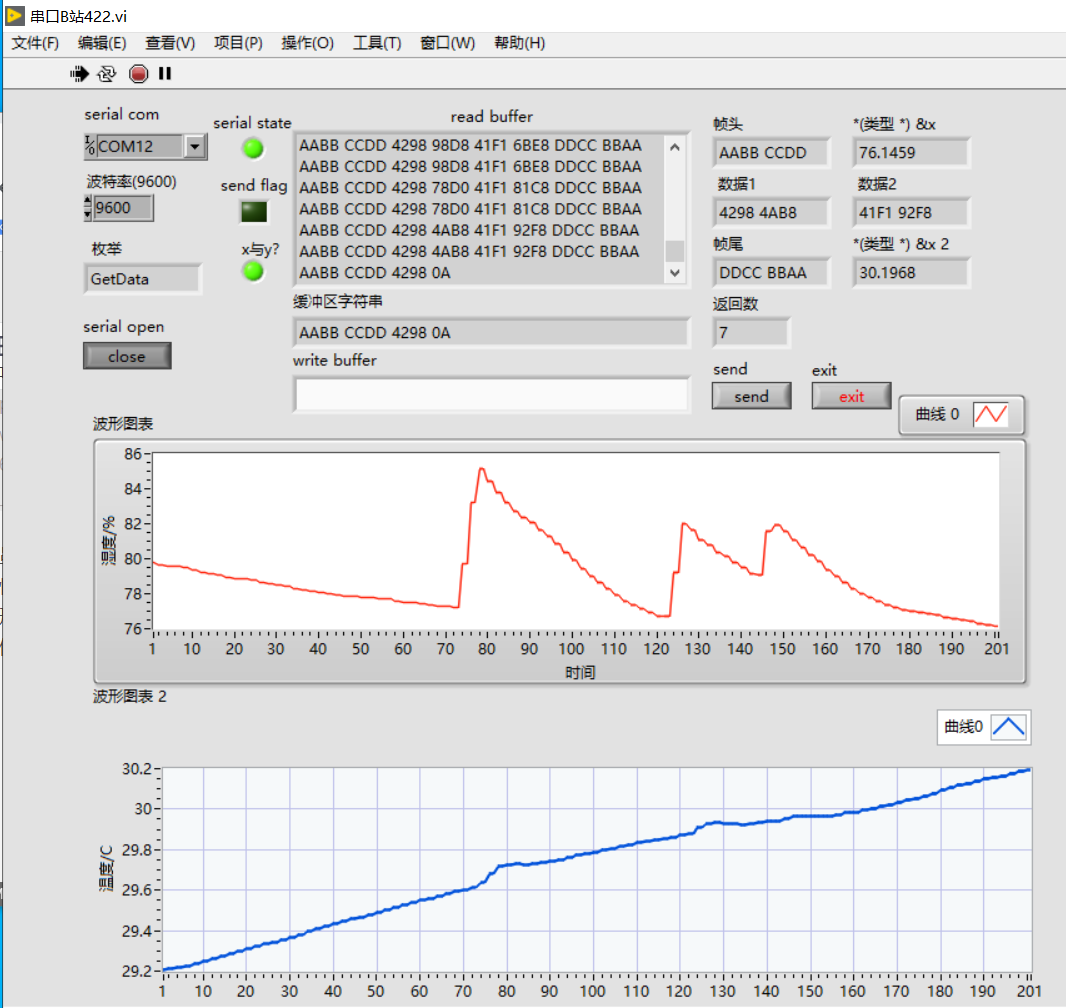Screen dimensions: 1066x1008
Task: Click the 数据2 value 41F1 92F8
Action: 911,213
